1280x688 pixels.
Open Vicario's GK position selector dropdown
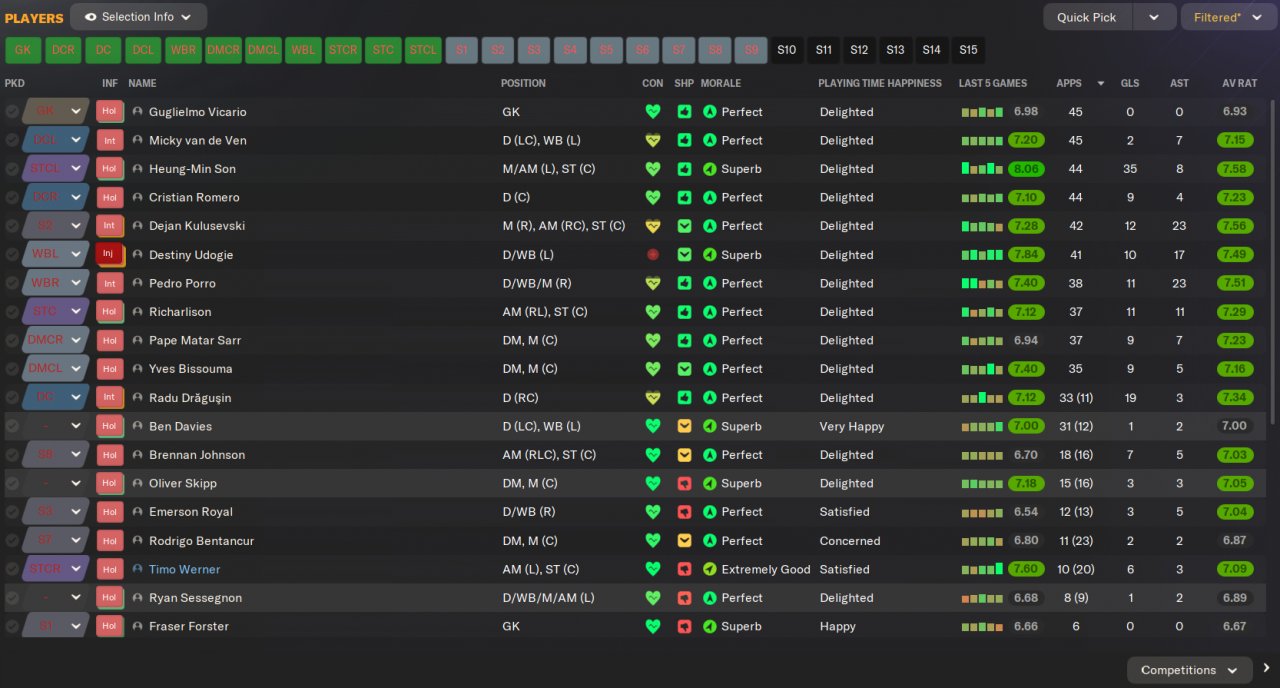tap(75, 111)
